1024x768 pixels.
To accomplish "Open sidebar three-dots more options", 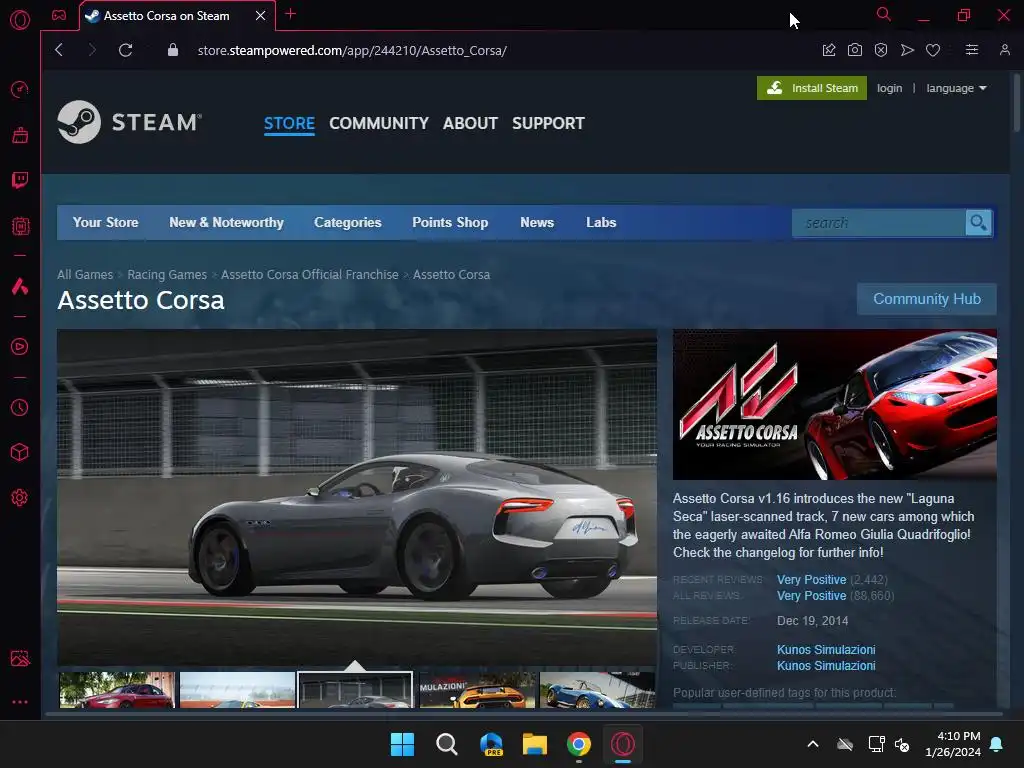I will 20,702.
